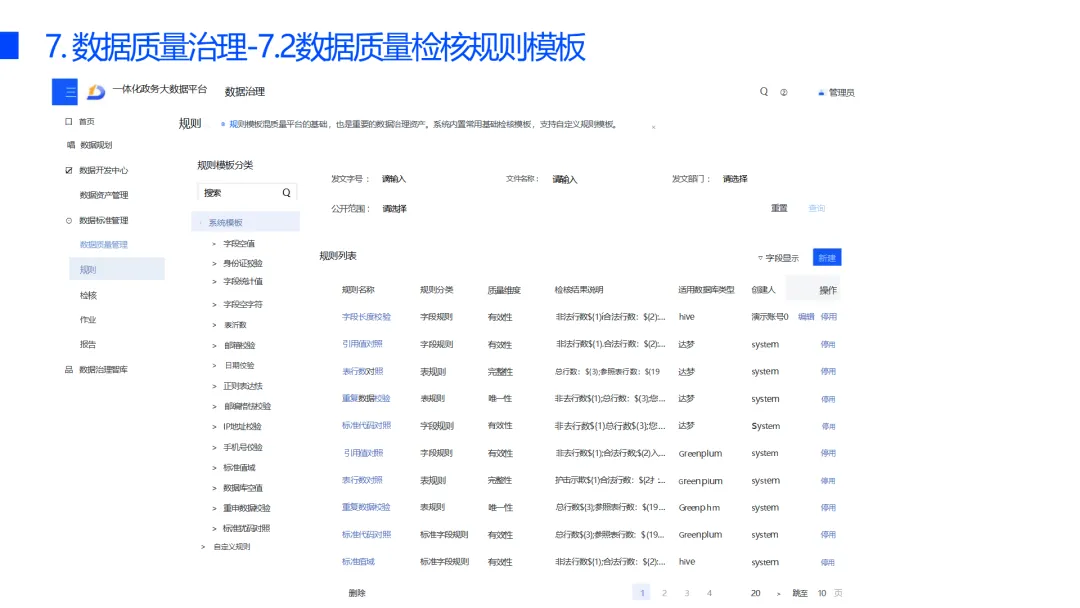Click 停用 in the 字段长度校验 row

pos(829,317)
